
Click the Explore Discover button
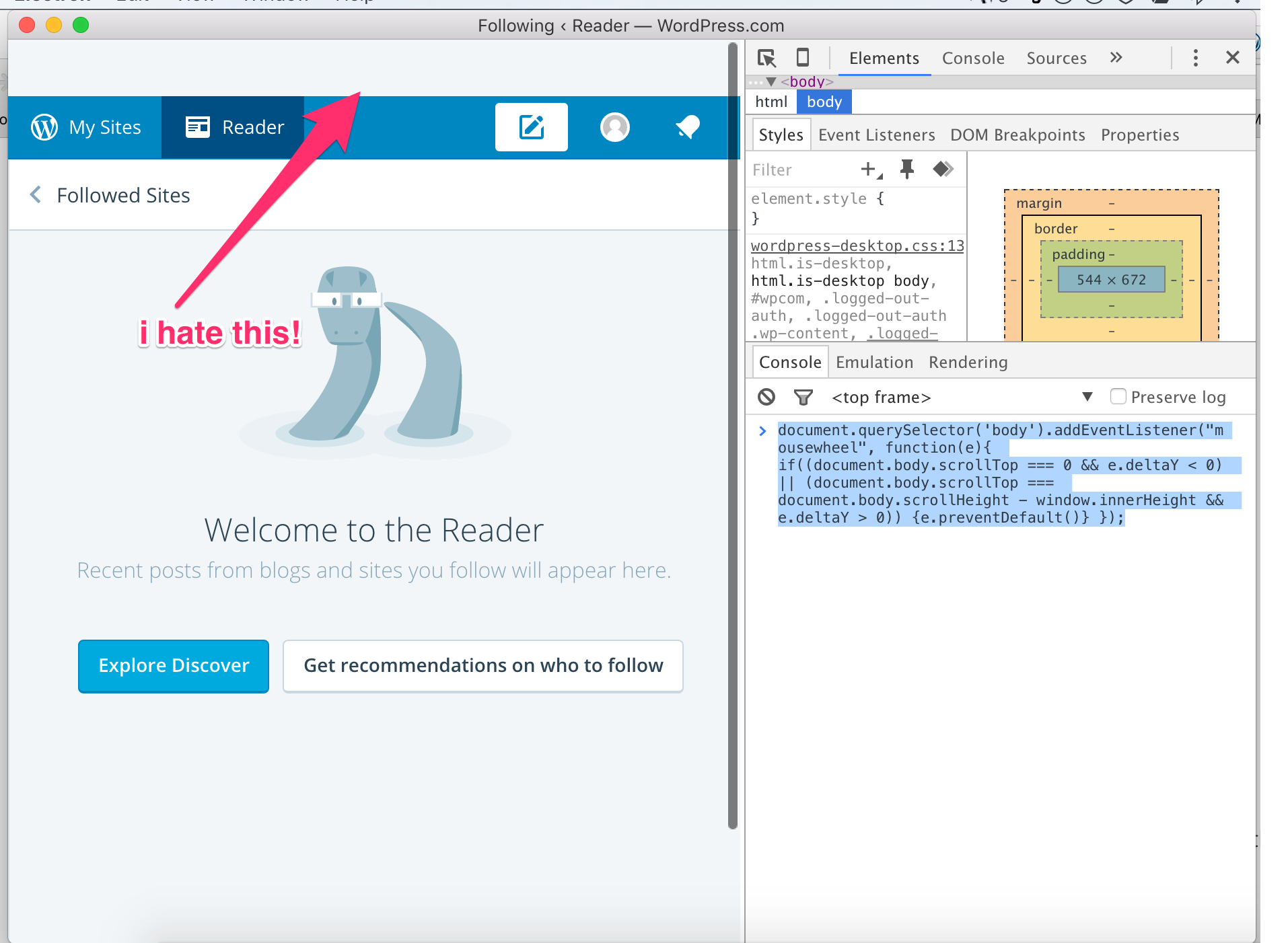pos(174,666)
